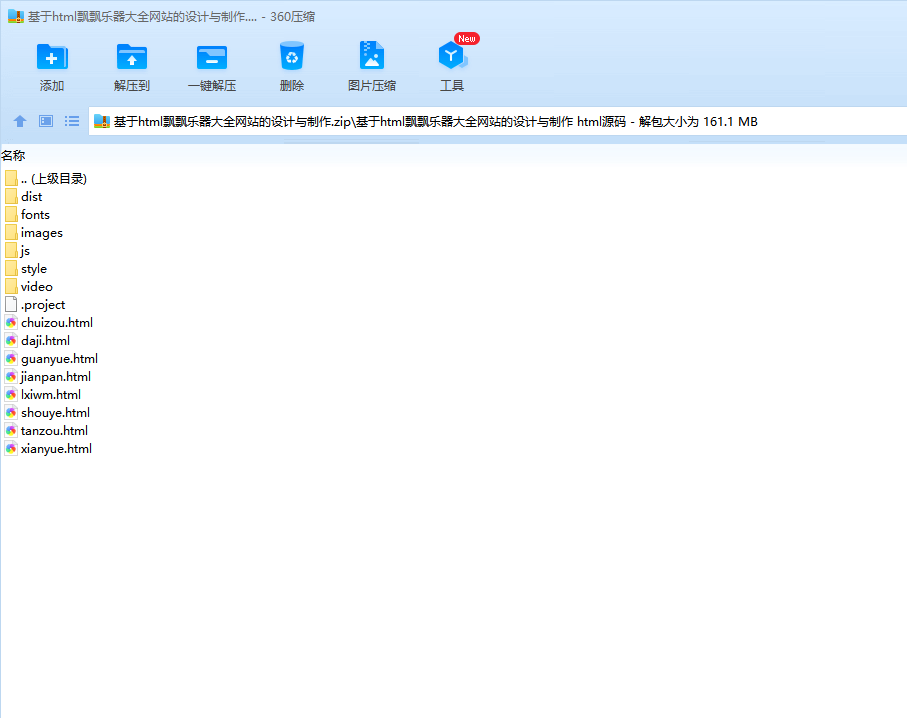Click the 一键解压 one-click extract icon
907x718 pixels.
(212, 57)
